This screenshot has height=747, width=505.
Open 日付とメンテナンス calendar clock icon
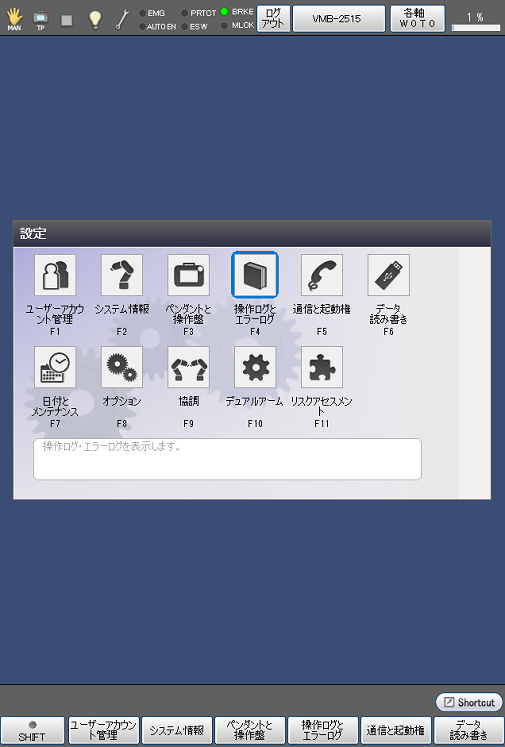coord(55,367)
